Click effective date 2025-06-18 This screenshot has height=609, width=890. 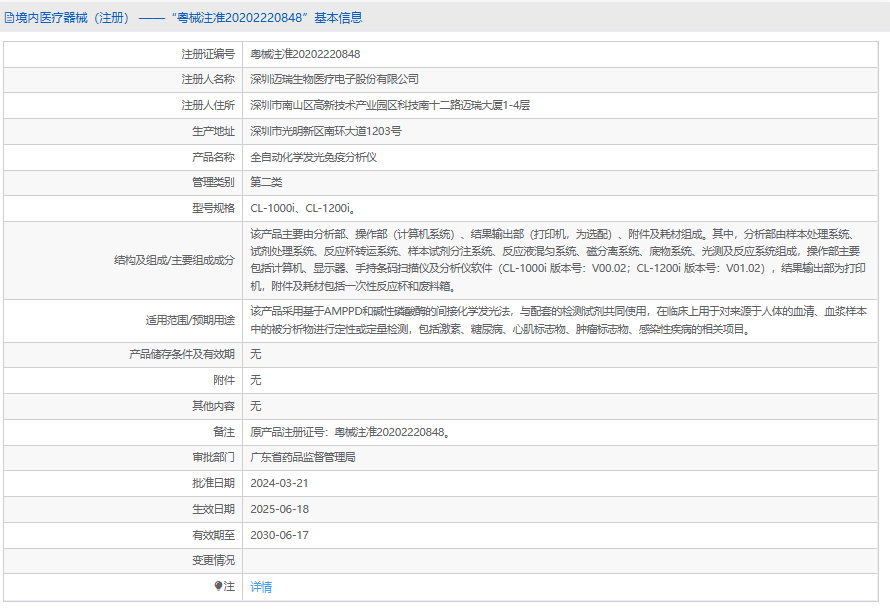279,509
